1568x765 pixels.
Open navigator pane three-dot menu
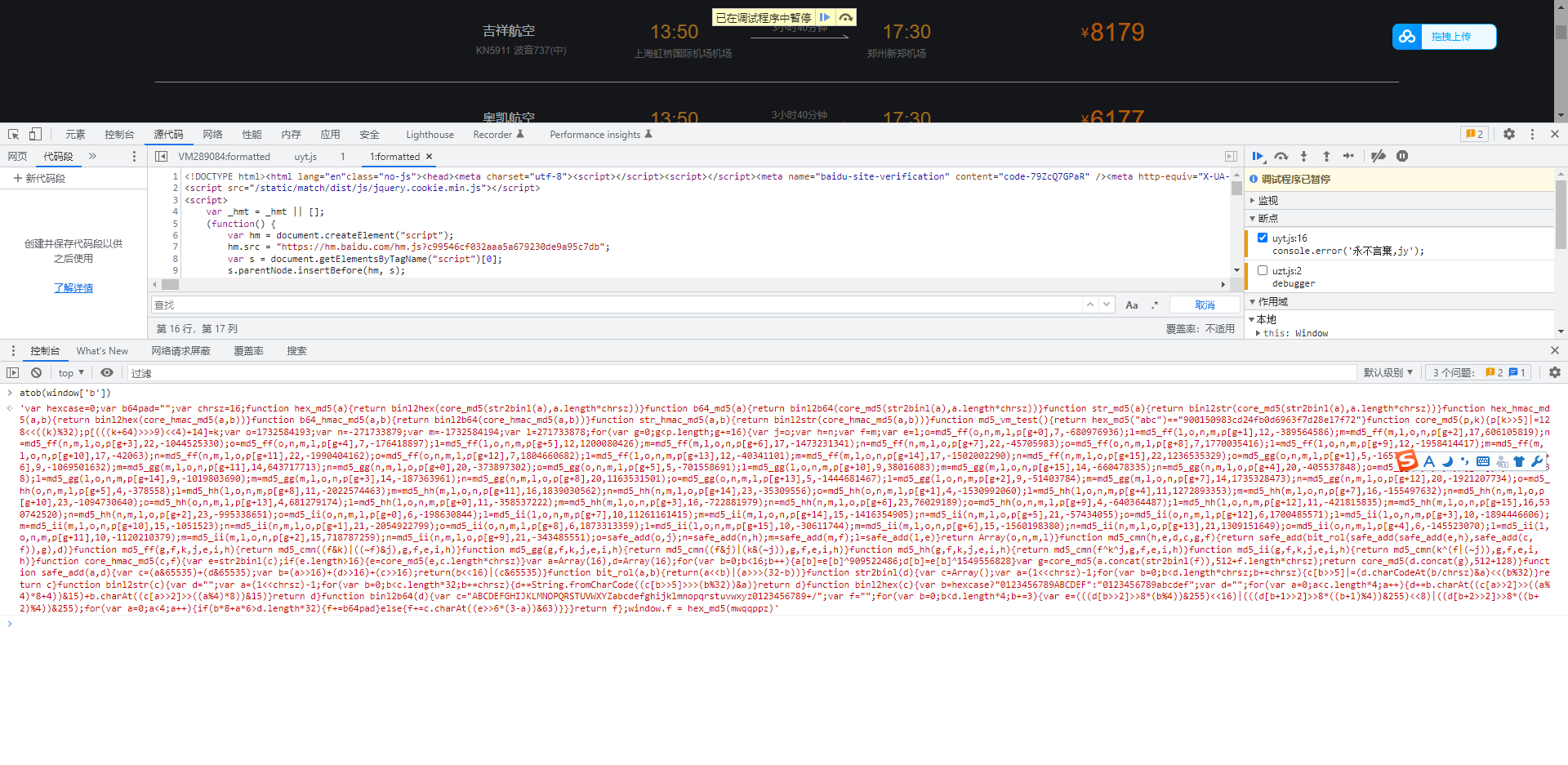pos(135,156)
